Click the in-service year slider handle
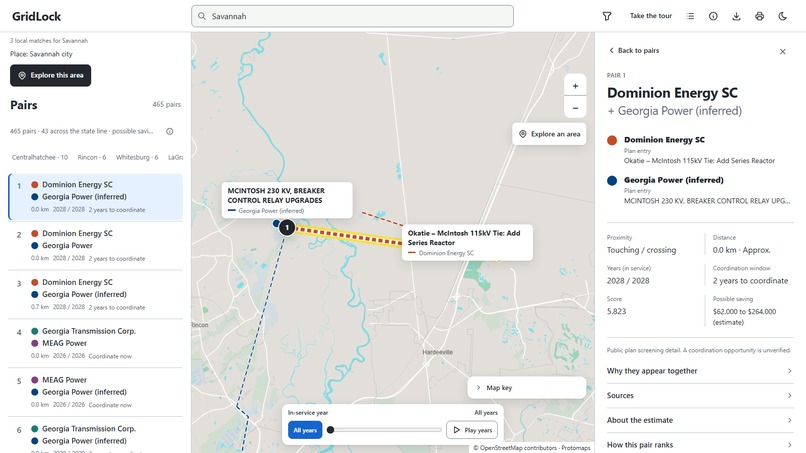 click(331, 430)
